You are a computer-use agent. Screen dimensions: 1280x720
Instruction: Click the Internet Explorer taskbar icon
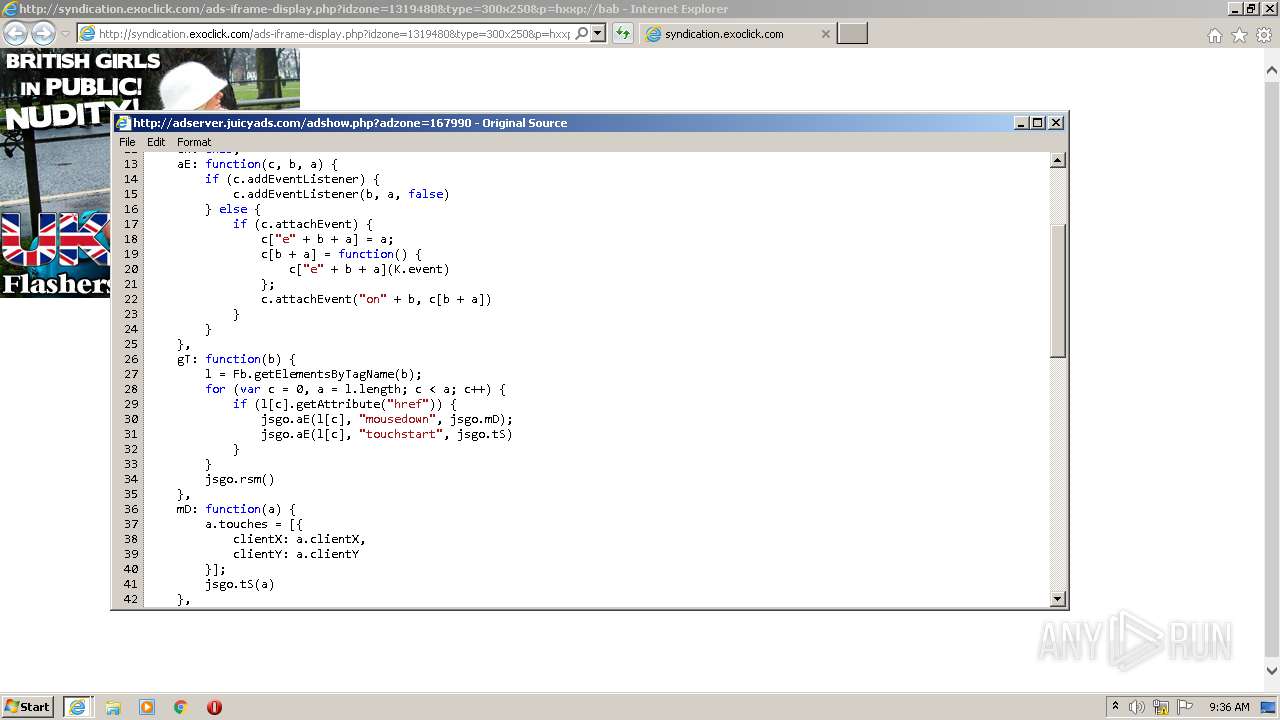point(77,707)
